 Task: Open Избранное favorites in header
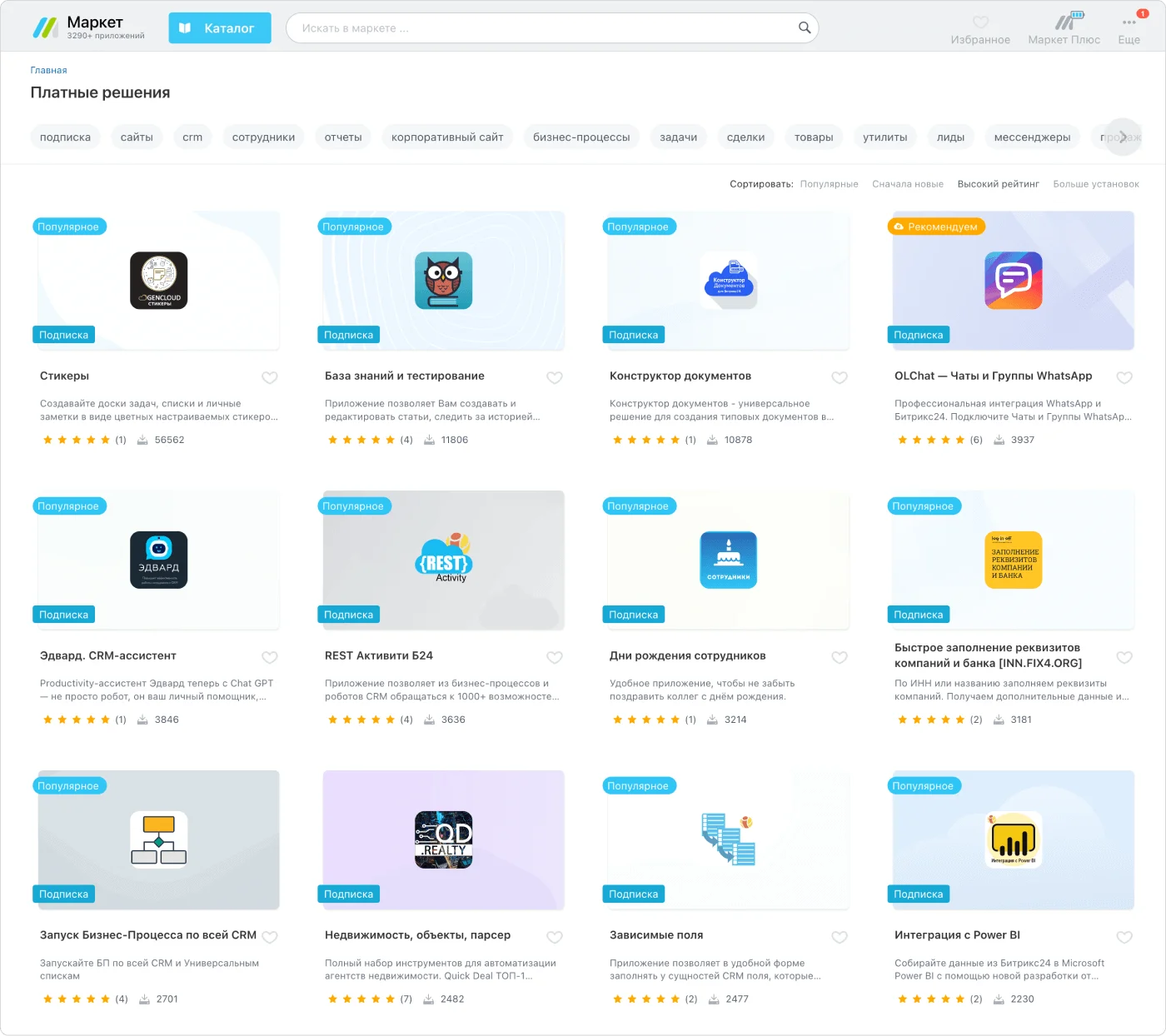point(980,29)
